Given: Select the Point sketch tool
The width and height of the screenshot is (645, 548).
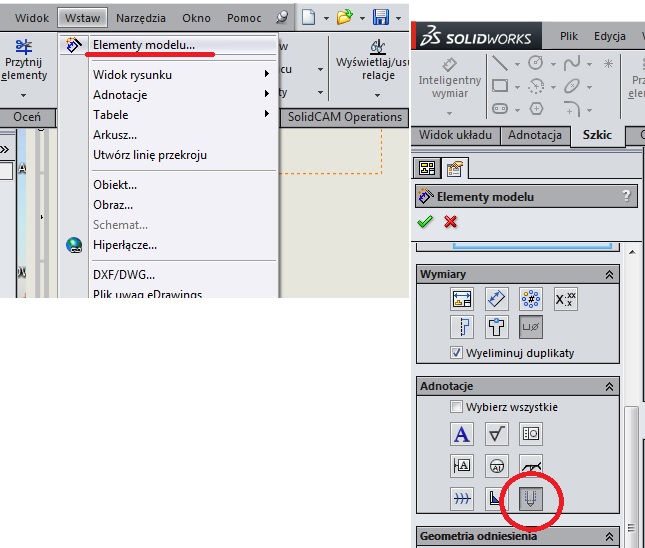Looking at the screenshot, I should tap(608, 63).
